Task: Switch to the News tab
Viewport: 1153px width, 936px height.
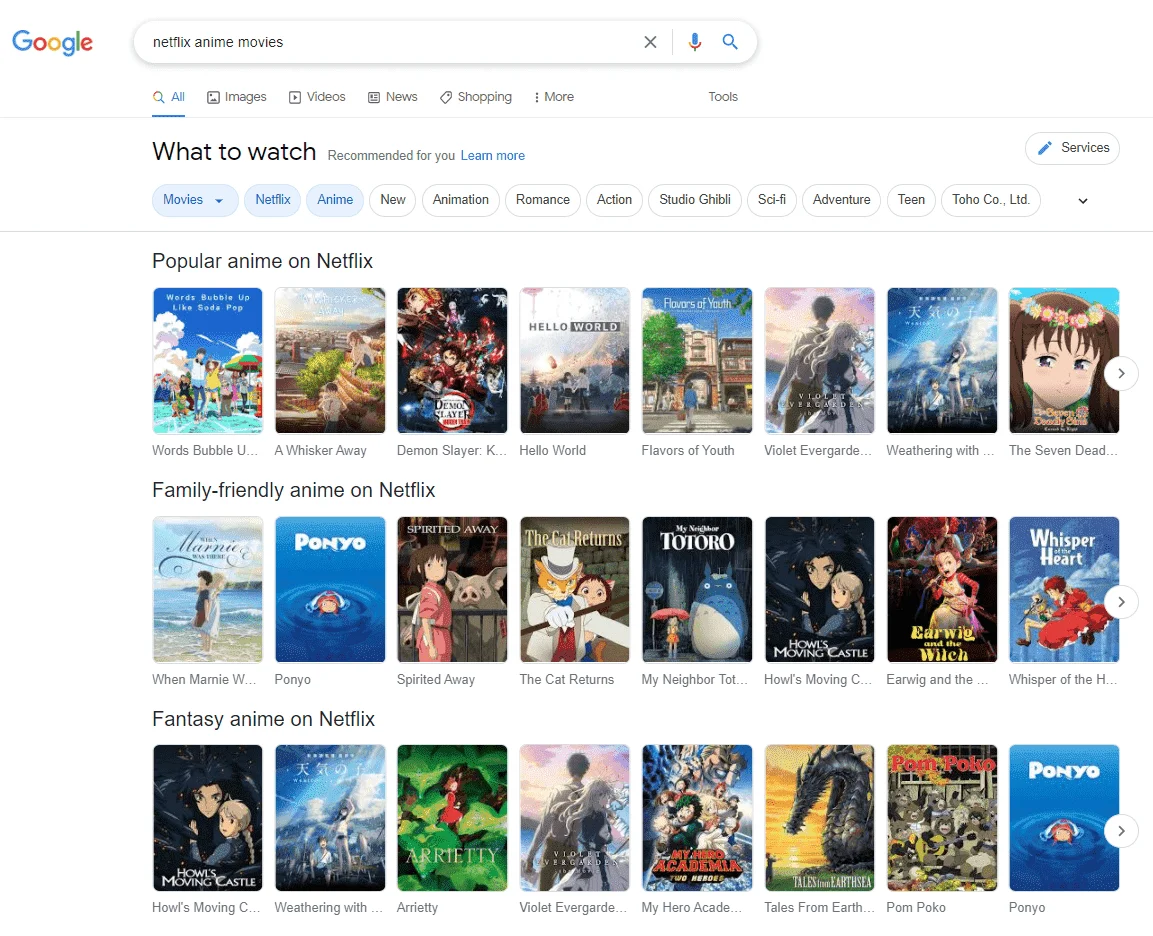Action: pyautogui.click(x=393, y=97)
